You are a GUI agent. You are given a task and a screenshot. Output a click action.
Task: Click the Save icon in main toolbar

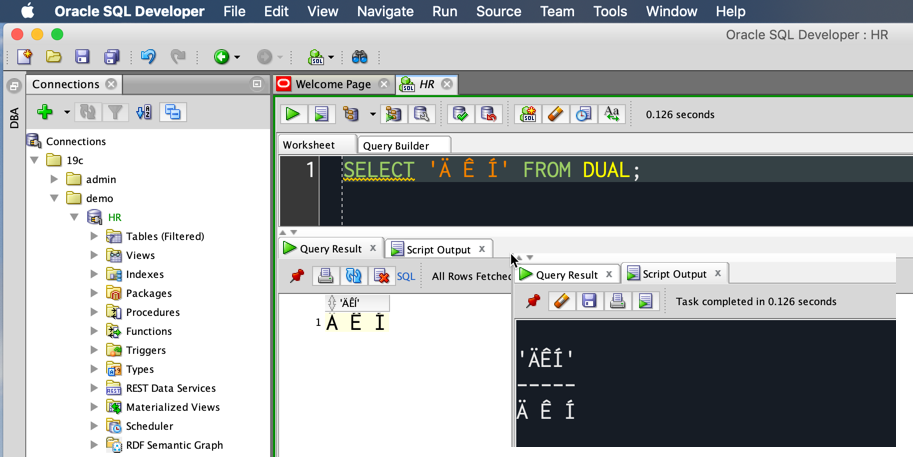82,56
